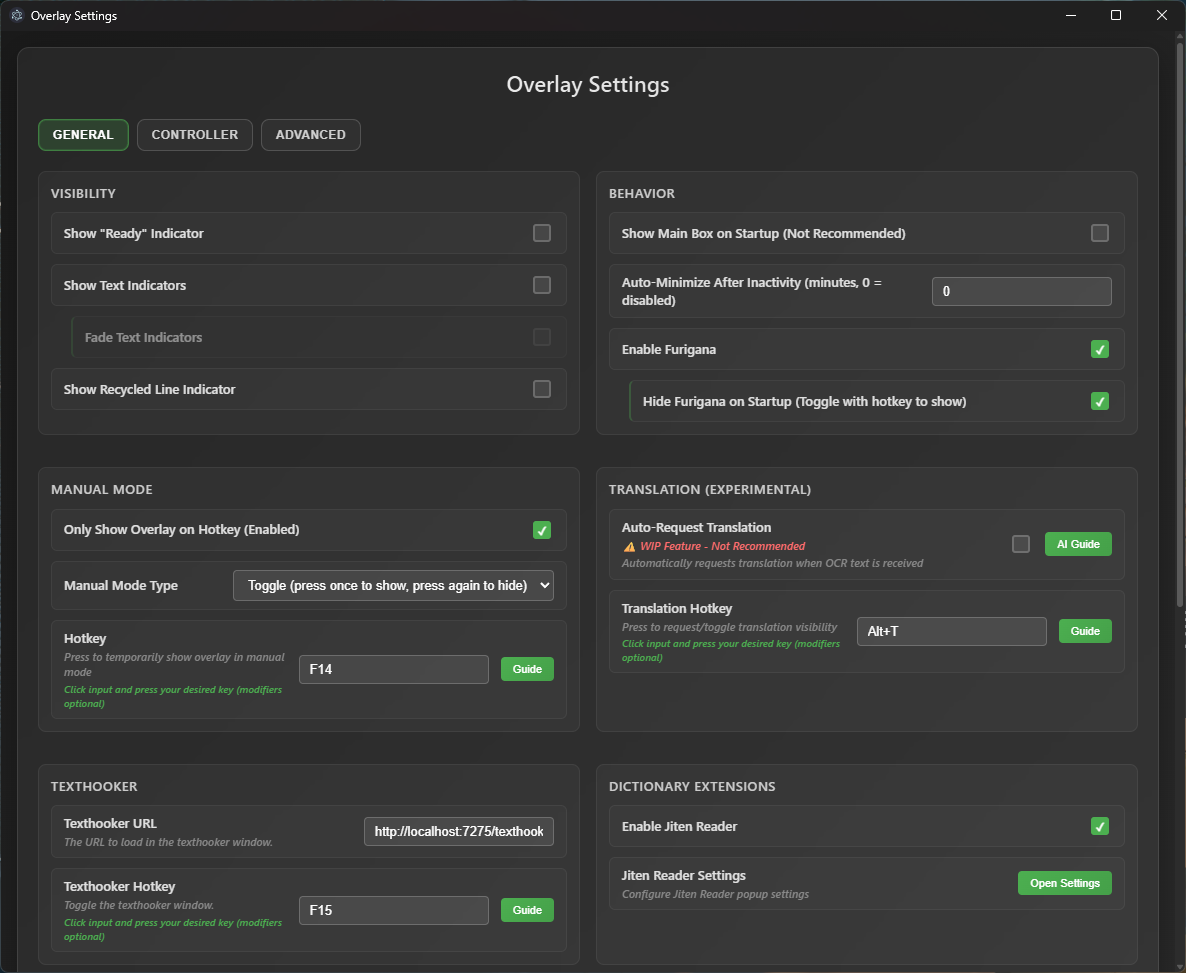Click the Texthooker URL input field
Screen dimensions: 1186x973
pyautogui.click(x=458, y=832)
